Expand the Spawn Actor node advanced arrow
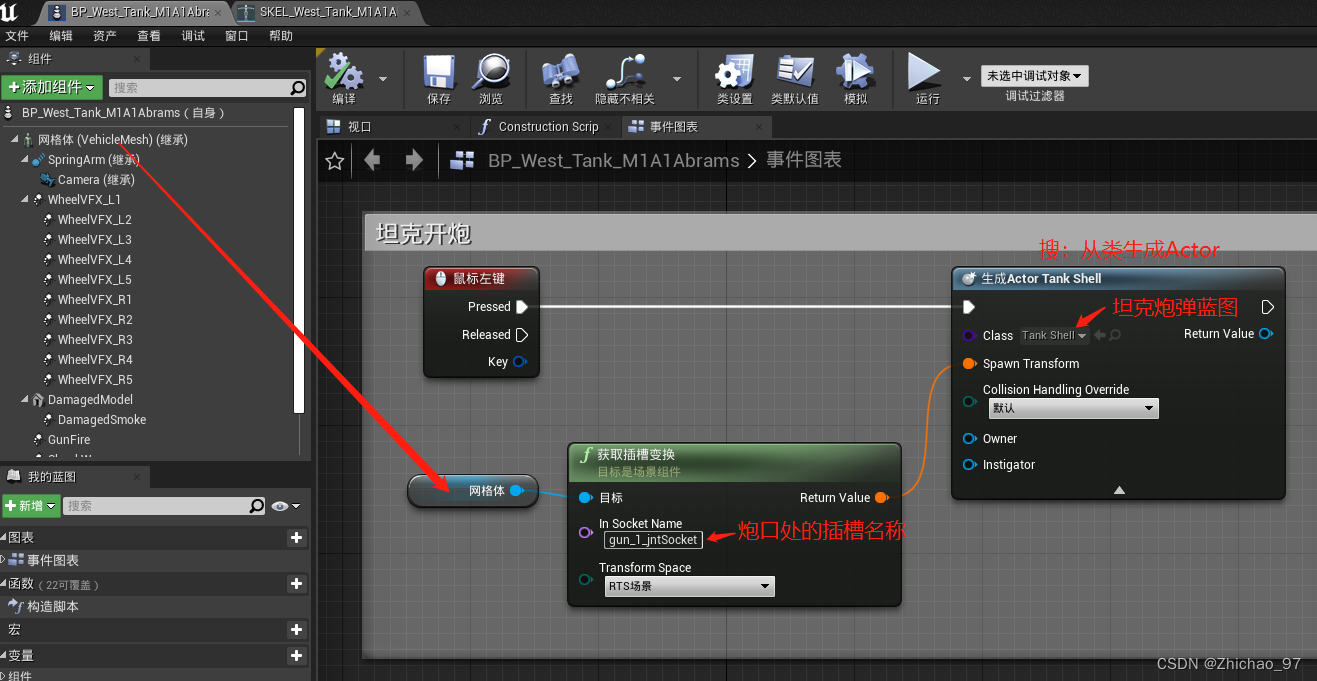Viewport: 1317px width, 681px height. (1119, 490)
